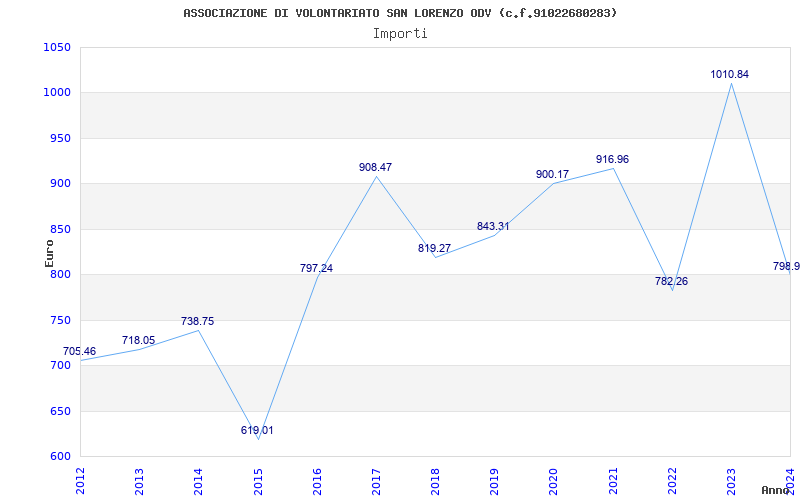This screenshot has height=500, width=800.
Task: Click the Anno x-axis label
Action: click(776, 490)
